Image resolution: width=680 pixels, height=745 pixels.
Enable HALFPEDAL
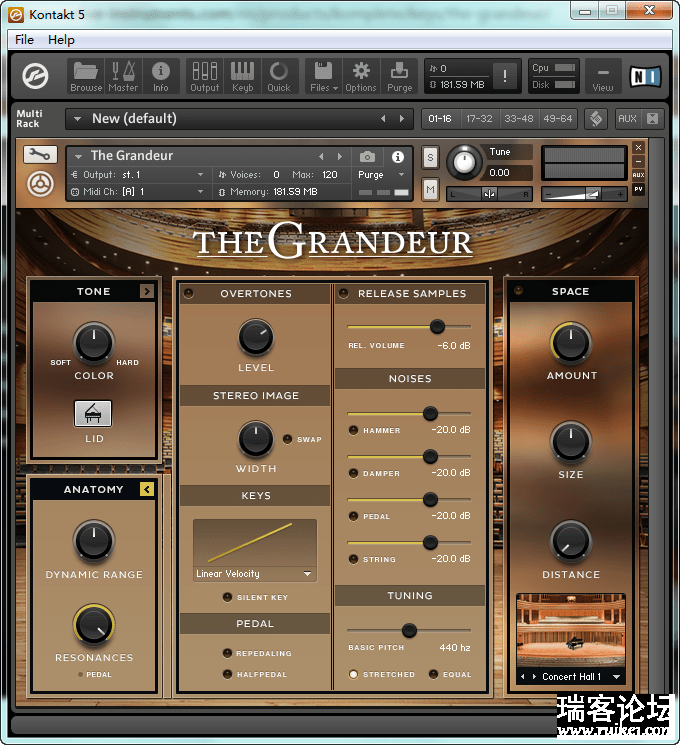[228, 674]
